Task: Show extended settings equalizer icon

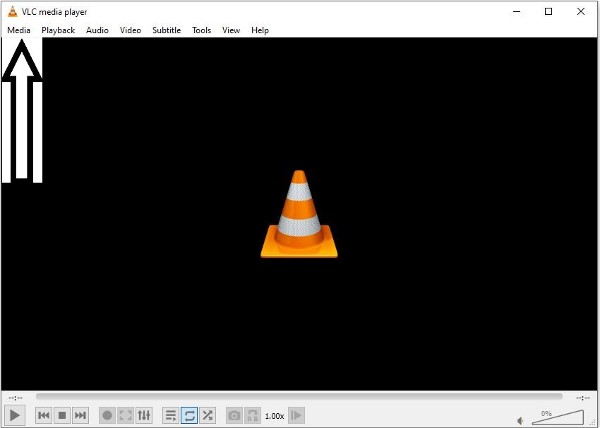Action: (144, 415)
